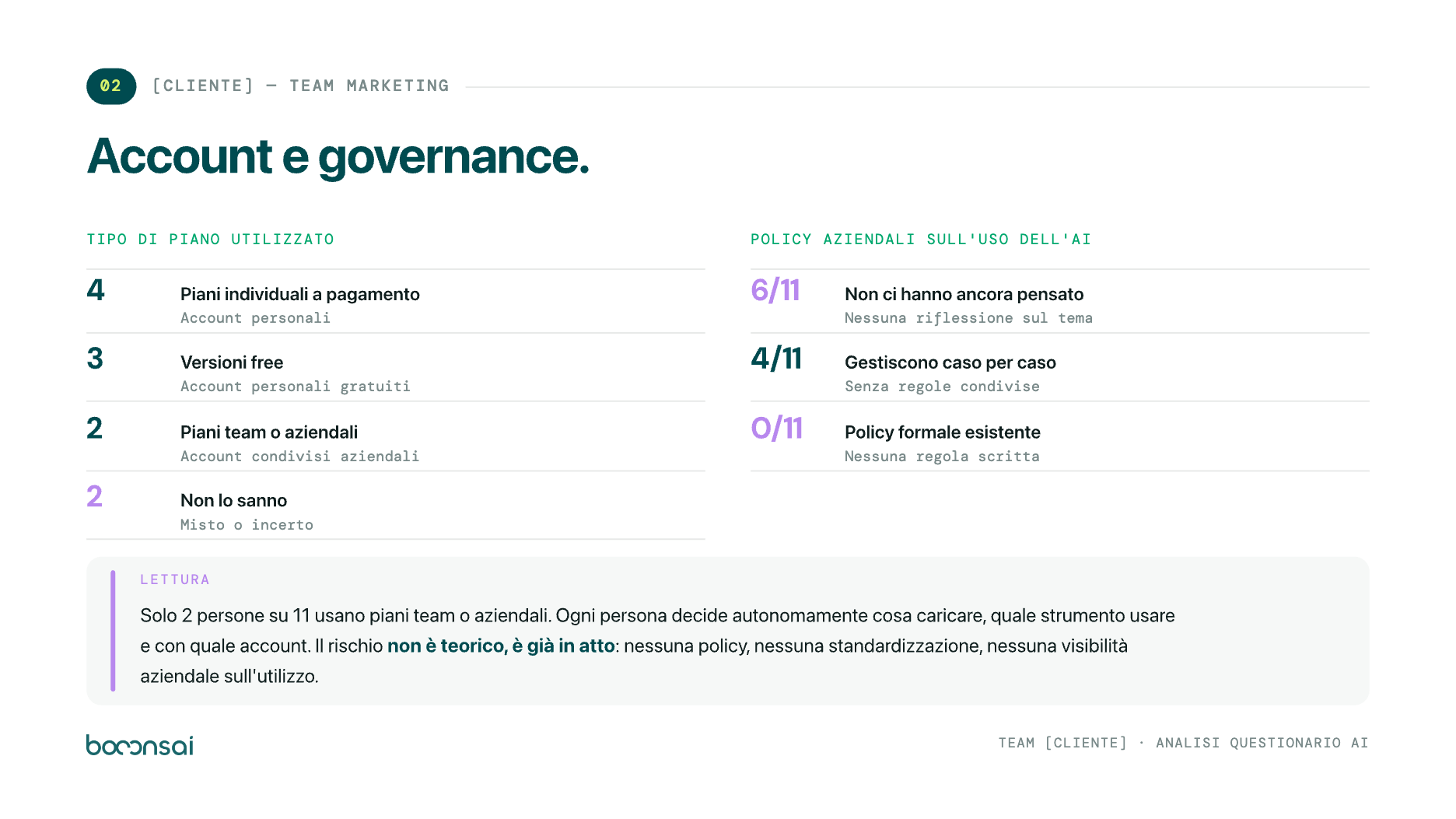
Task: Click footer text 'TEAM [CLIENTE] · ANALISI QUESTIONARIO AI'
Action: (1183, 743)
